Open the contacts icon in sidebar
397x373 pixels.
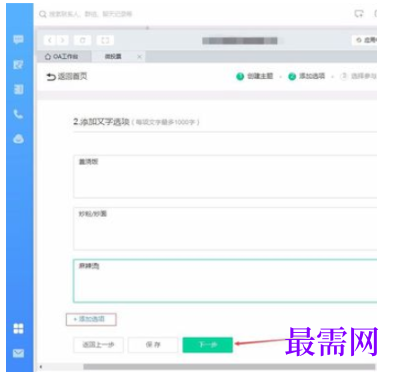[x=18, y=89]
